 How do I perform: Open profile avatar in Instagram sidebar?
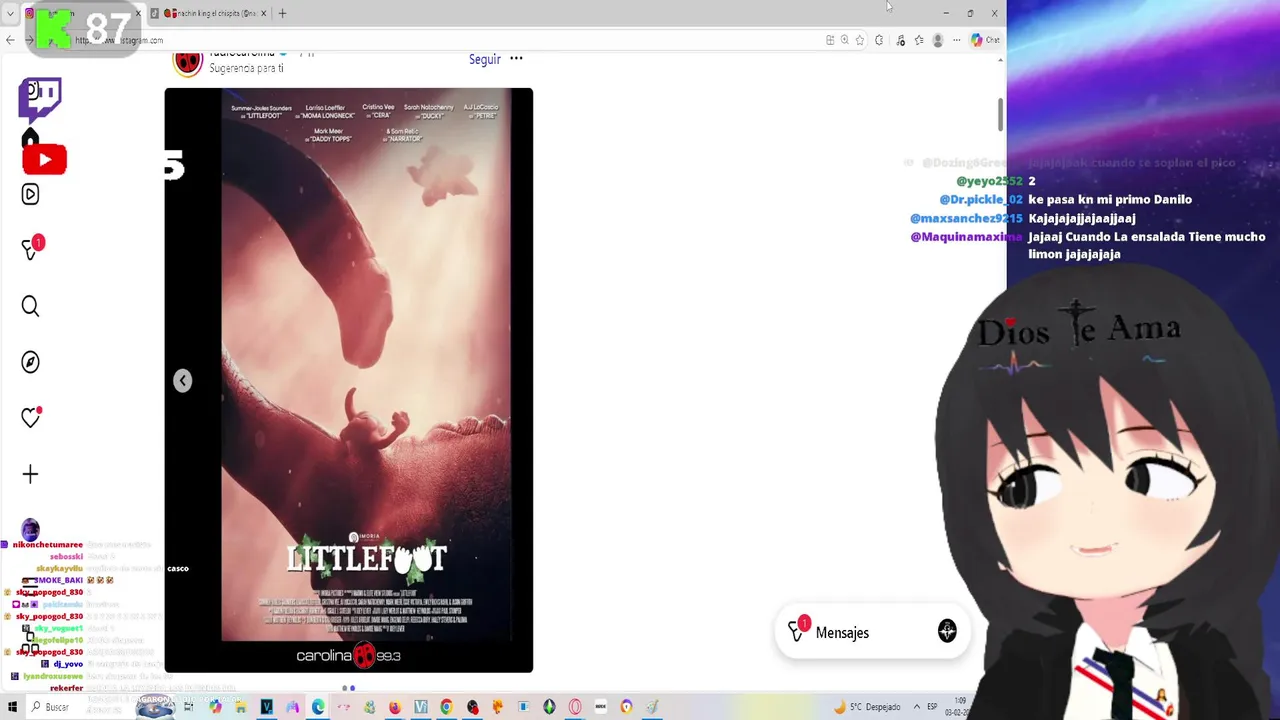click(30, 529)
